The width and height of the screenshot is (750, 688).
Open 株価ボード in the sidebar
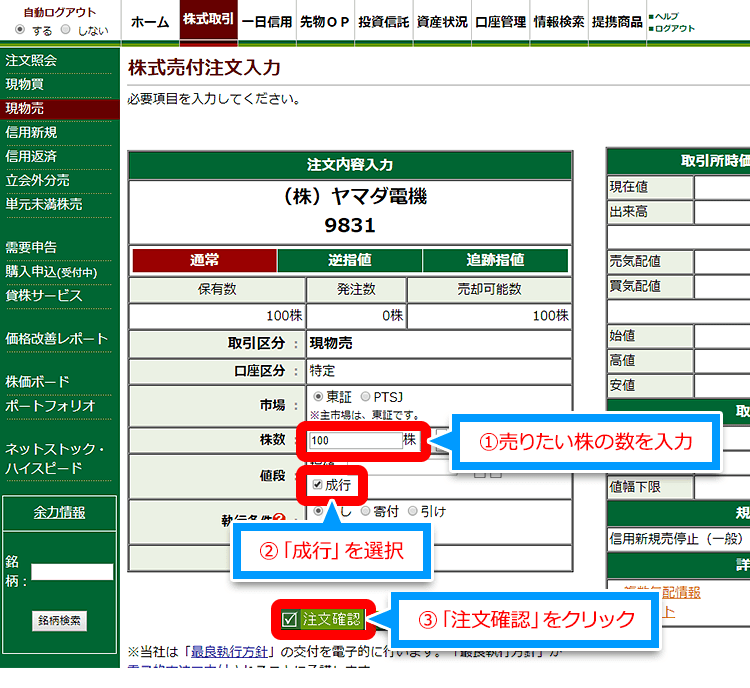37,382
